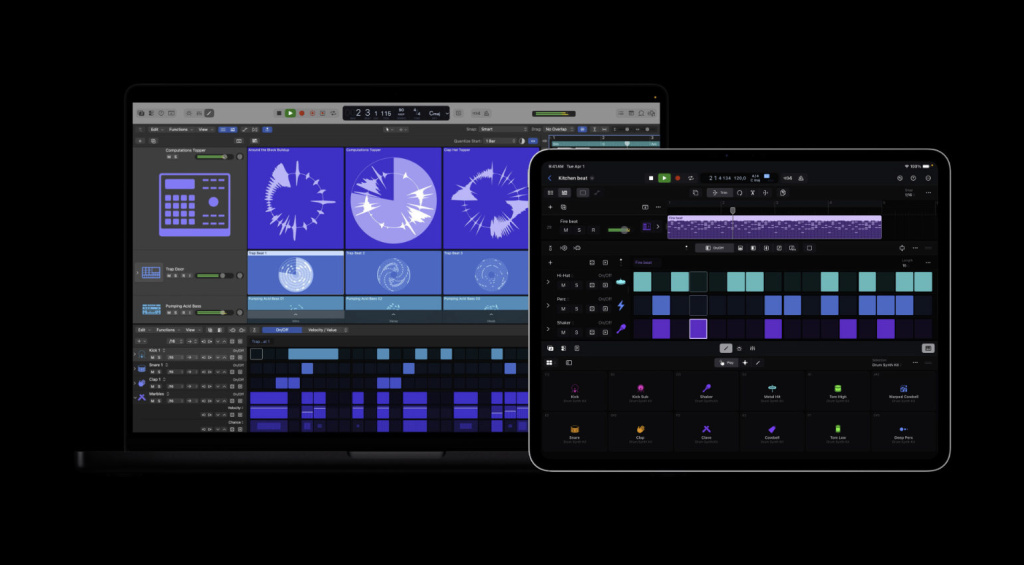Select the Loop tool icon on iPad
Image resolution: width=1024 pixels, height=565 pixels.
click(739, 193)
